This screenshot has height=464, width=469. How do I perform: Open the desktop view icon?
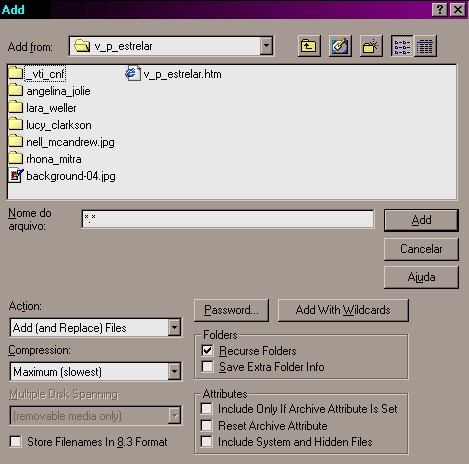coord(340,46)
